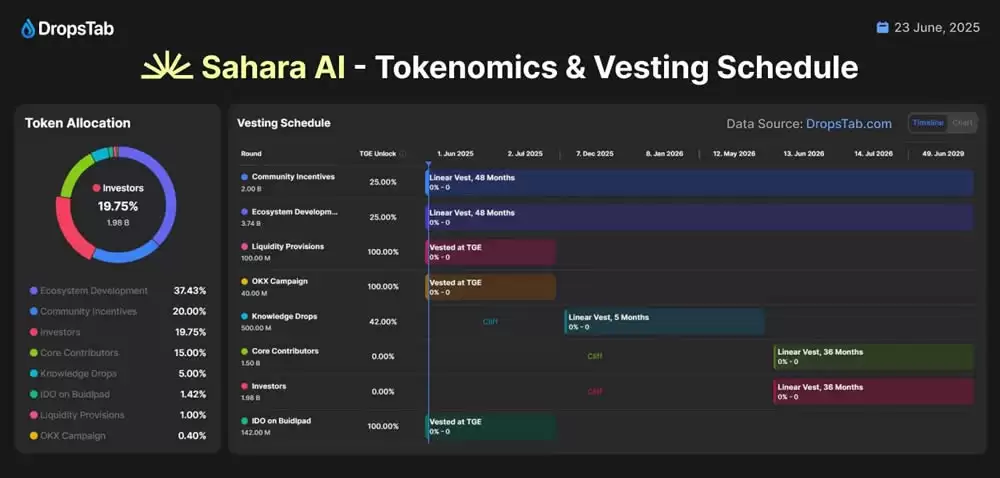Viewport: 1000px width, 478px height.
Task: Click the green dot beside Core Contributors legend
Action: [x=33, y=353]
